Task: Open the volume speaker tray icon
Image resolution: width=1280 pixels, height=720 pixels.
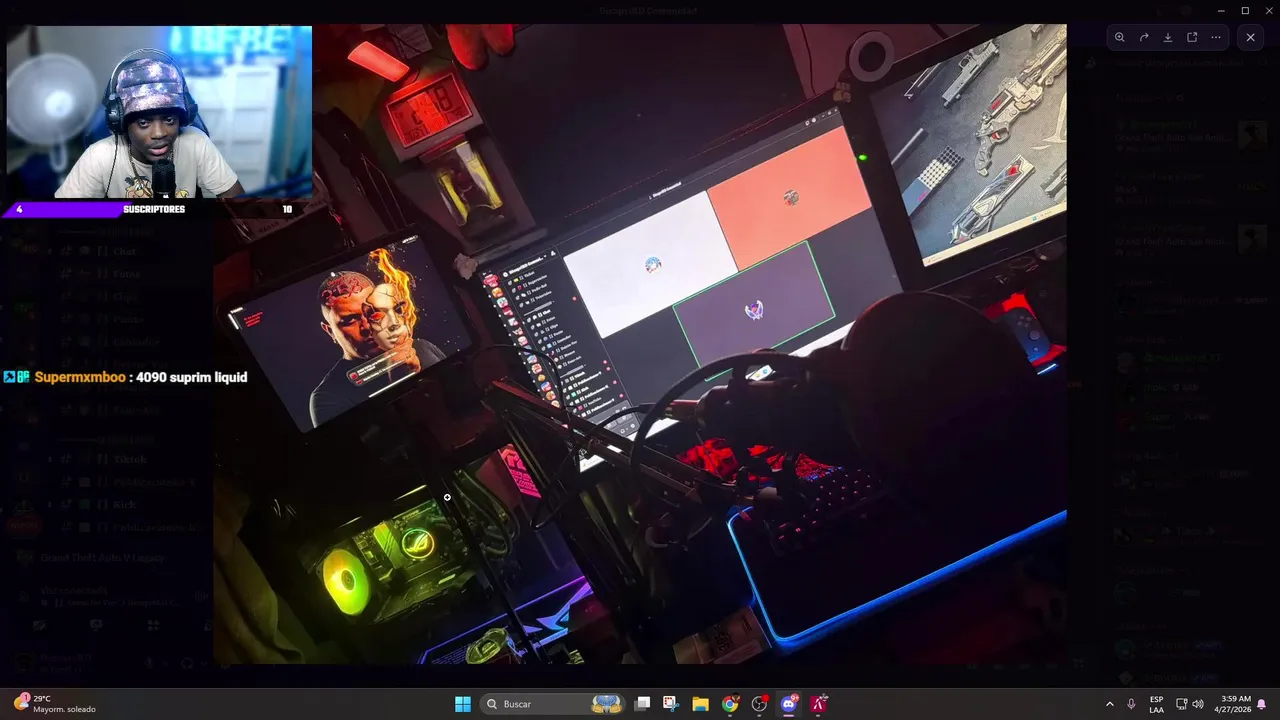Action: (x=1198, y=704)
